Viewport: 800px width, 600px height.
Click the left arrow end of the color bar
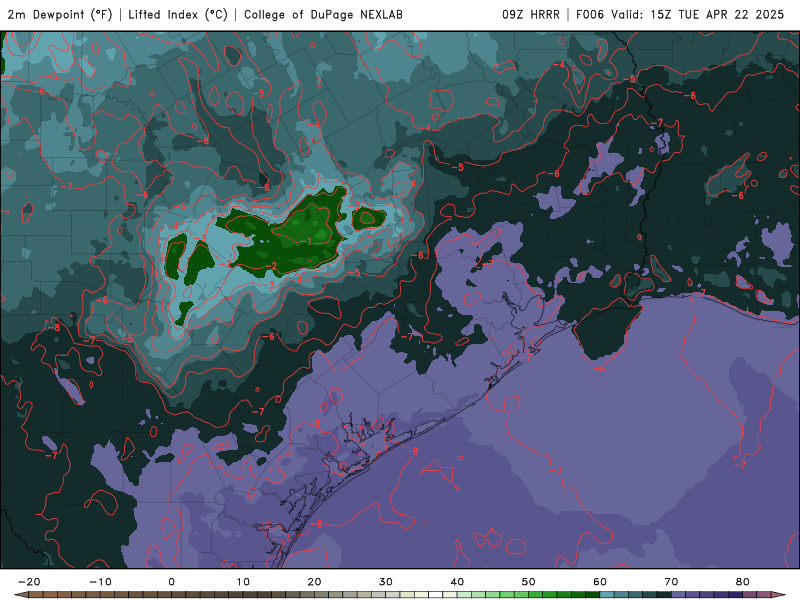(x=20, y=594)
